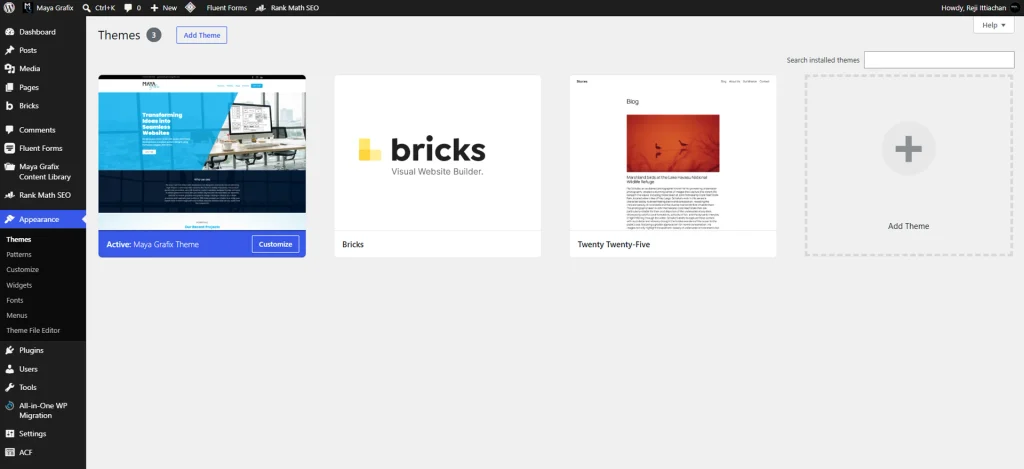Click the Settings icon in sidebar
This screenshot has width=1024, height=469.
tap(10, 434)
